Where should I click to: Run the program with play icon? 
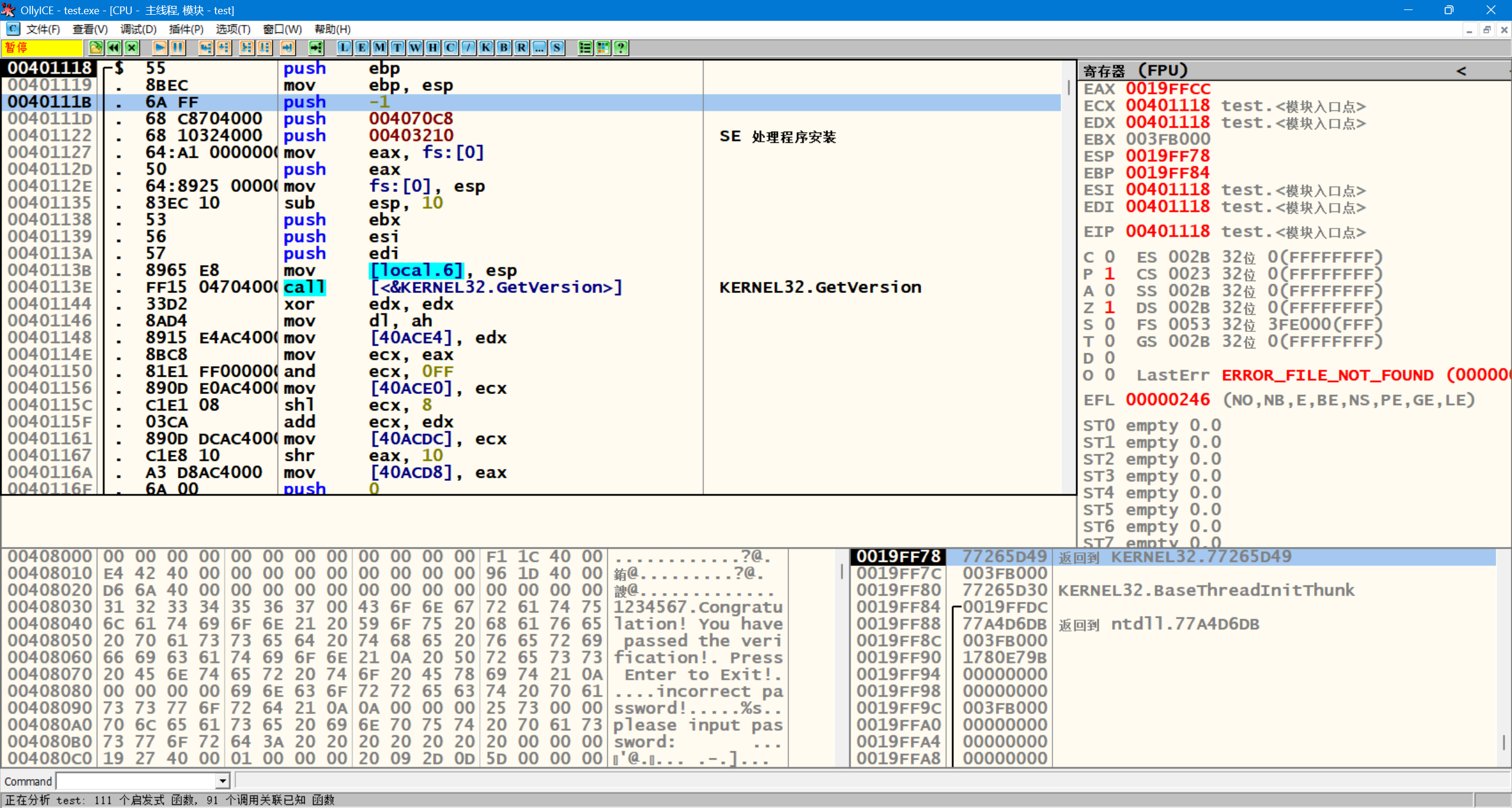159,48
